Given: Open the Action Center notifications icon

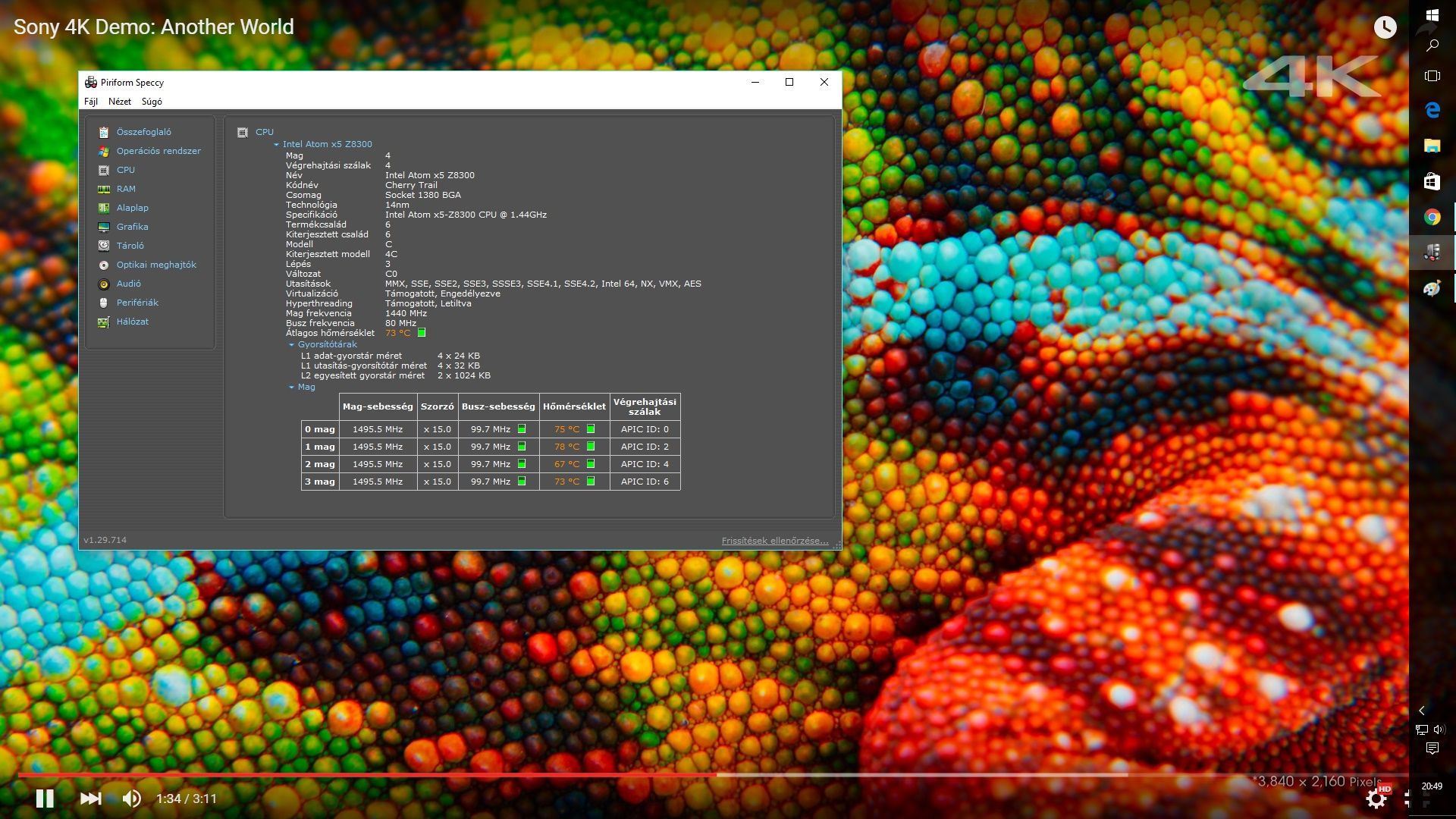Looking at the screenshot, I should click(x=1432, y=748).
